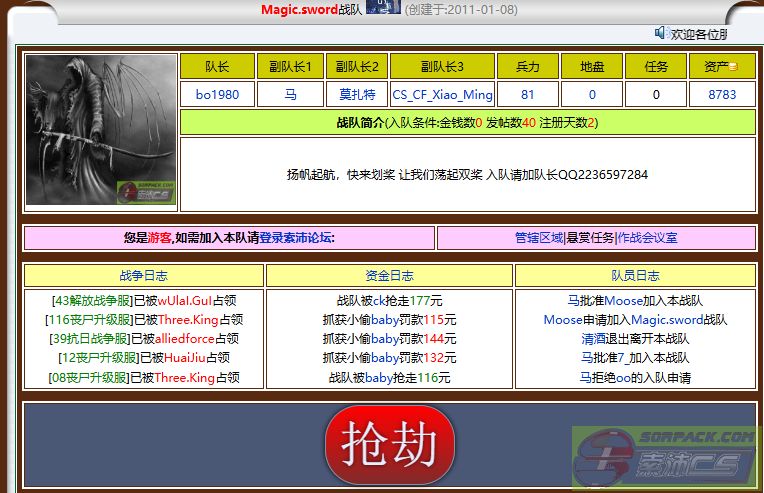Follow the 登录索沛论坛 login link

tap(297, 238)
